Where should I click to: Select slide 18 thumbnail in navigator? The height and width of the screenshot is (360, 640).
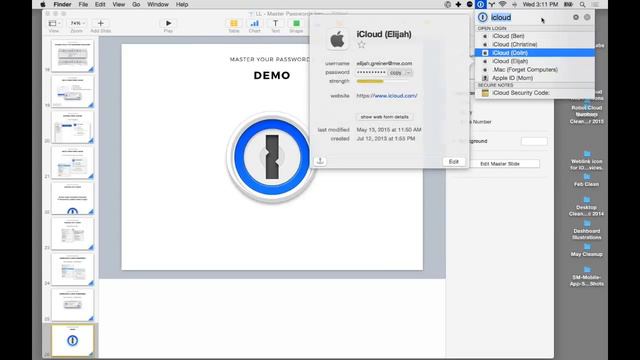click(72, 56)
